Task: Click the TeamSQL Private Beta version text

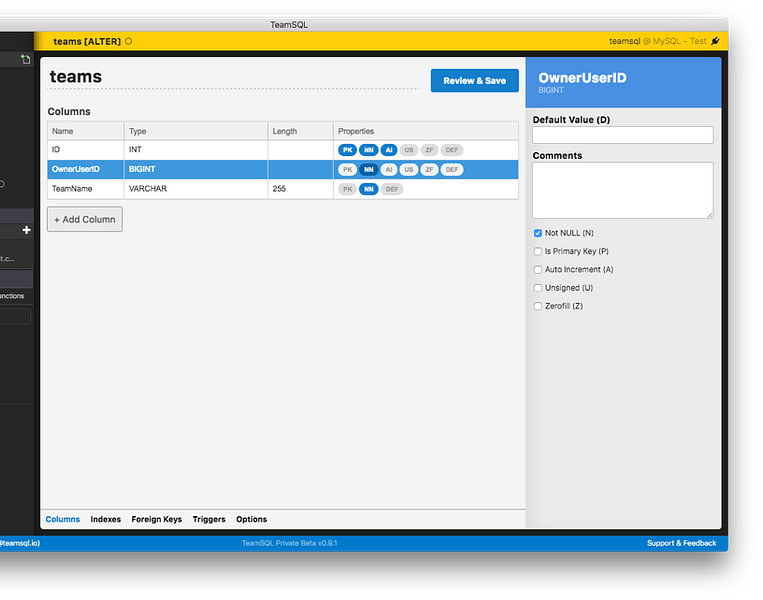Action: [x=290, y=543]
